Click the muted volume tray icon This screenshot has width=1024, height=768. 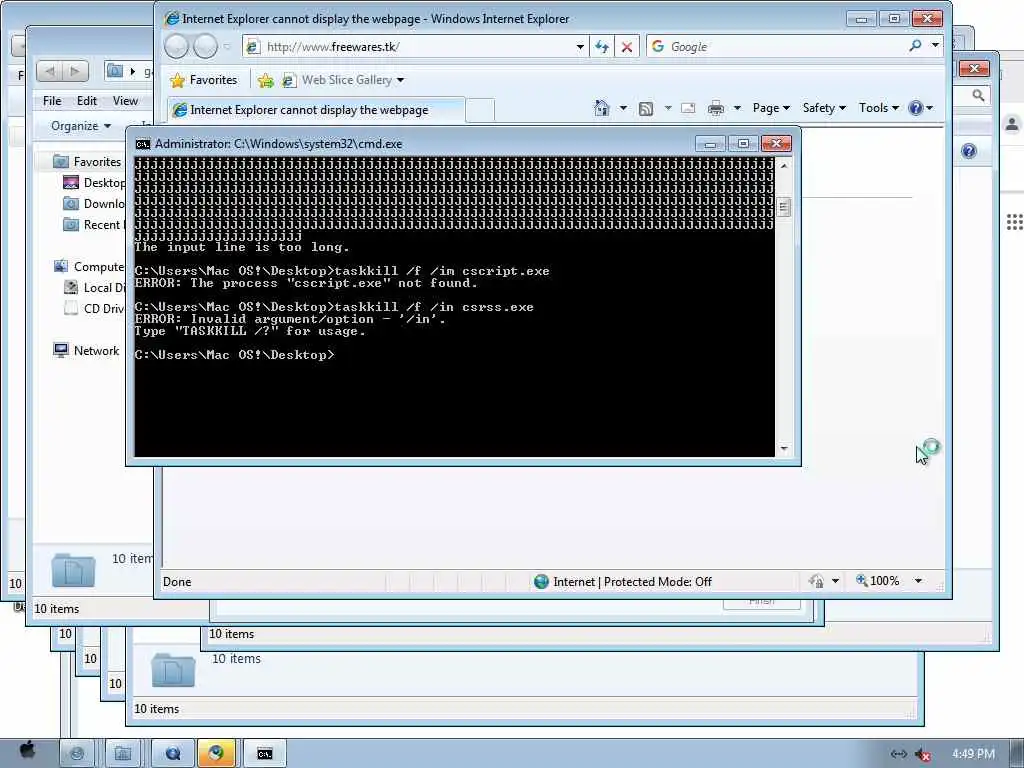click(x=923, y=754)
